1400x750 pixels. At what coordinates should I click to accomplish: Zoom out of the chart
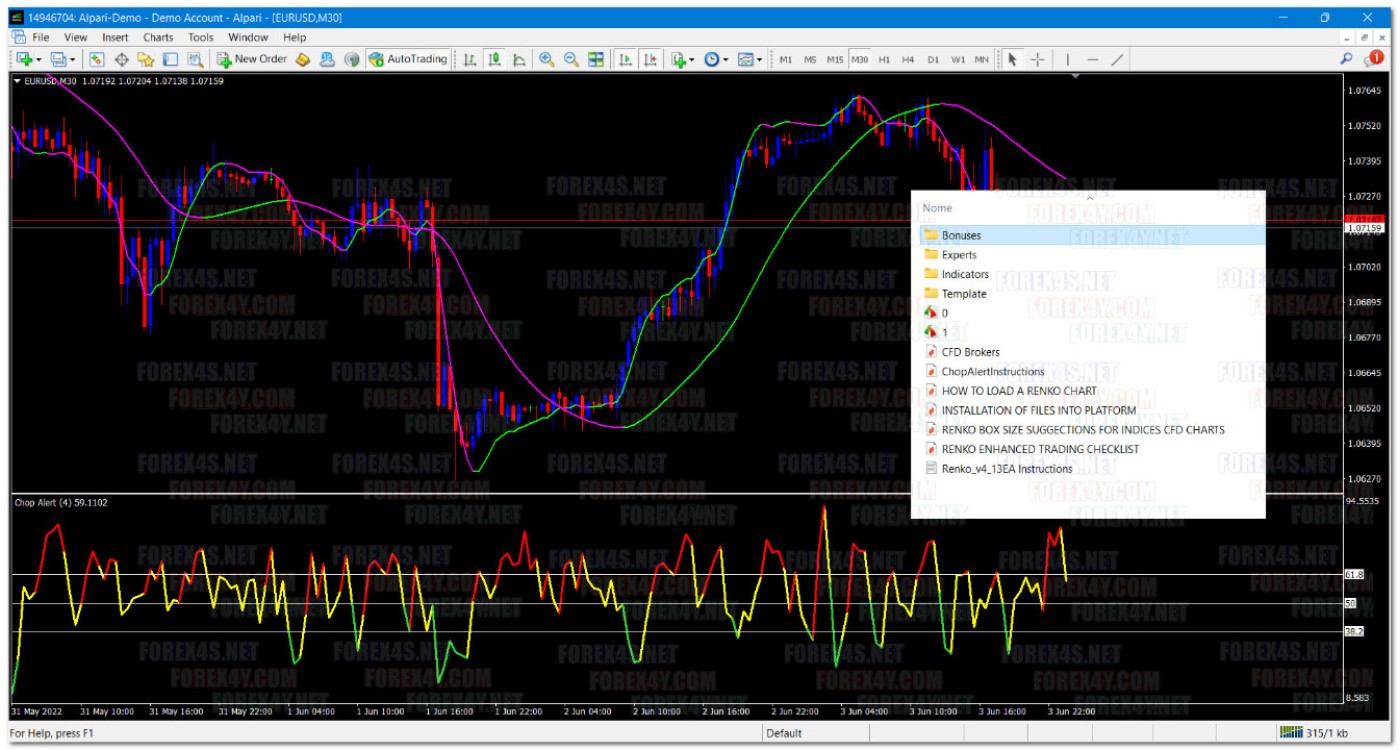point(571,60)
